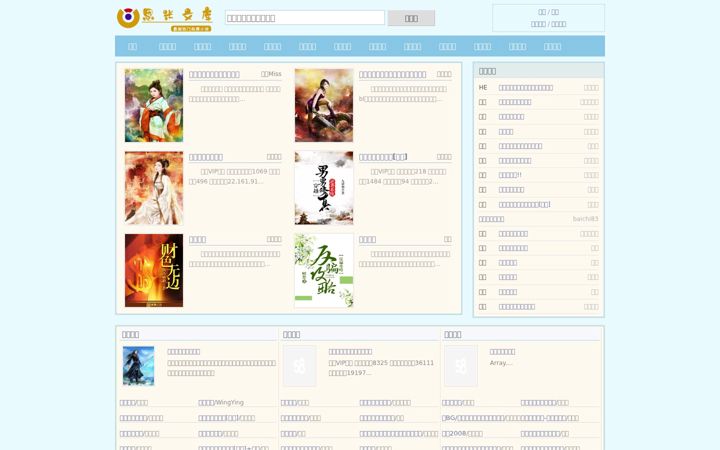Open the book cover of woman in green hanfu
Image resolution: width=720 pixels, height=450 pixels.
click(154, 106)
